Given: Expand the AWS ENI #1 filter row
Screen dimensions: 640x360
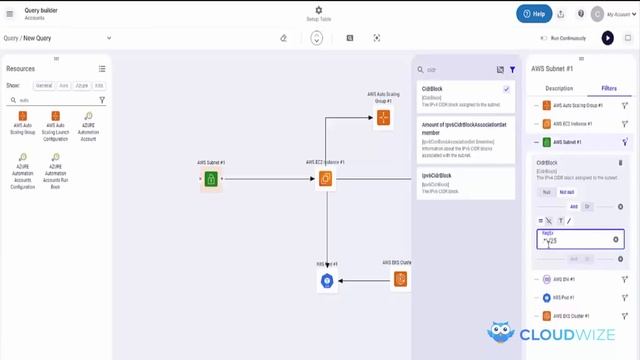Looking at the screenshot, I should pos(536,280).
